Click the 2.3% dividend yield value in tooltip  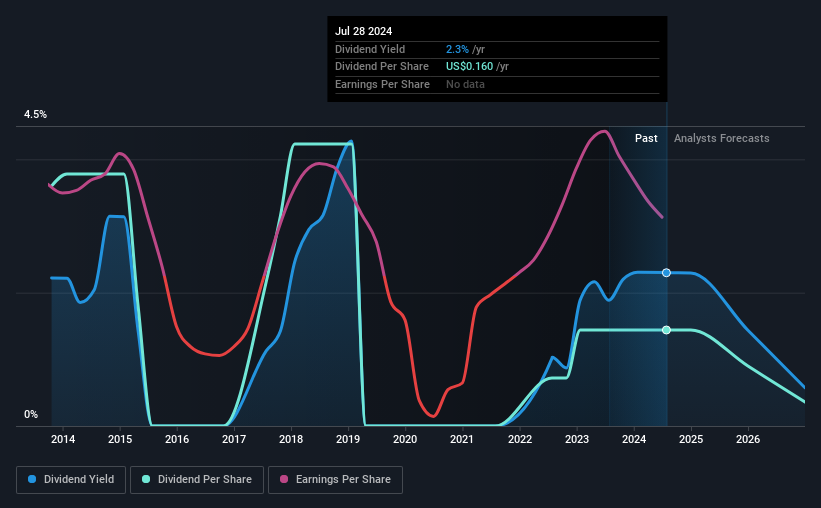(x=457, y=49)
